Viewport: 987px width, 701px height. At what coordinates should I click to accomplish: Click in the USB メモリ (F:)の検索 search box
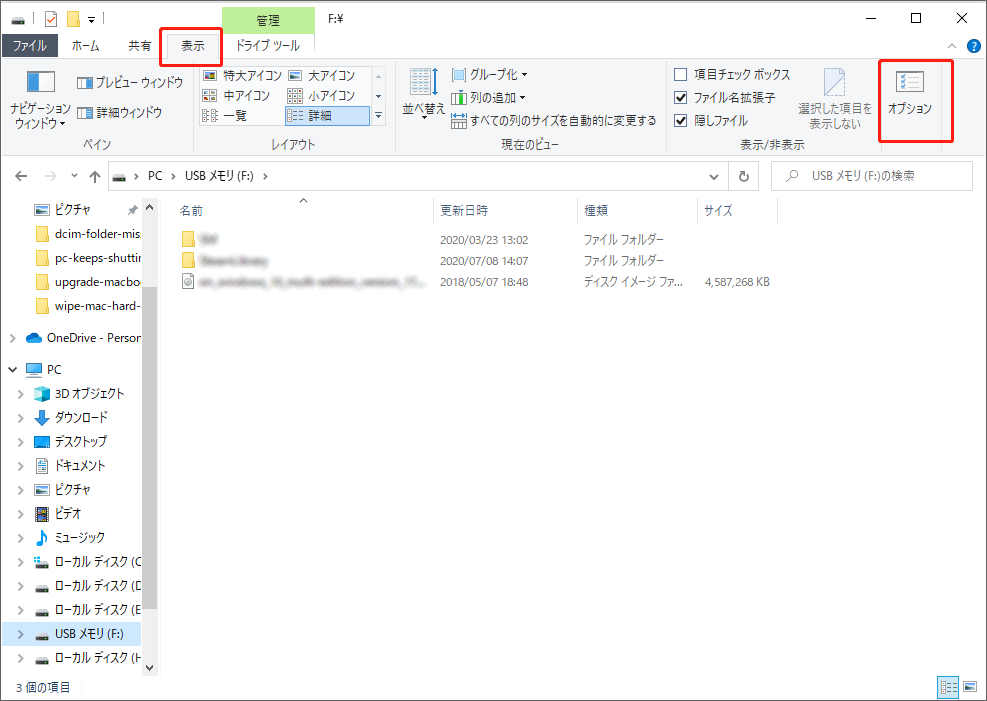point(872,176)
